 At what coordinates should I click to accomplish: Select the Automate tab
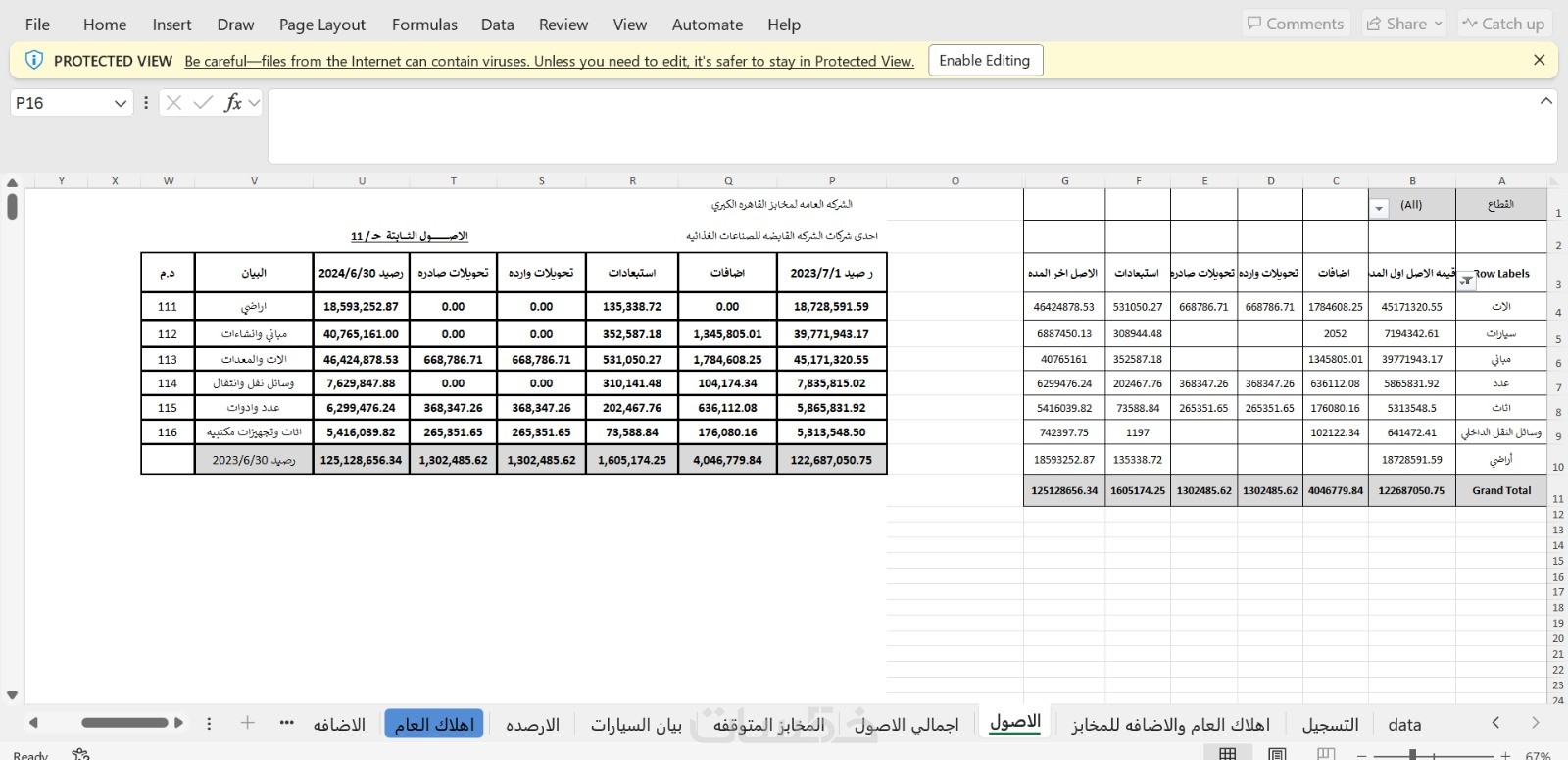(x=708, y=25)
